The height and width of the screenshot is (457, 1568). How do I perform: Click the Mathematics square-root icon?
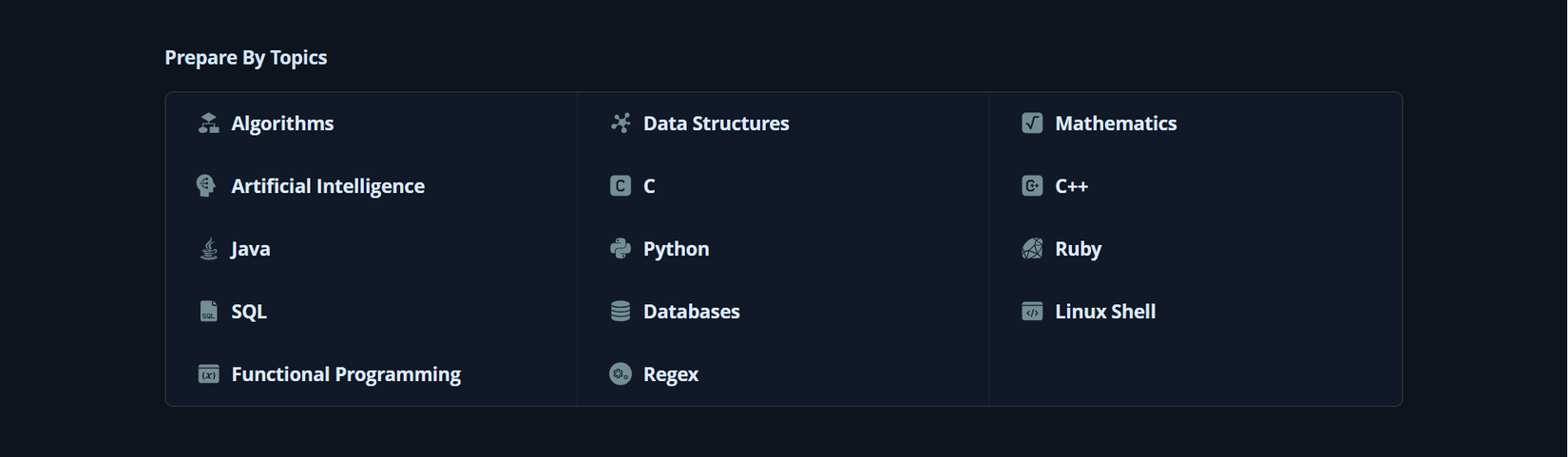(x=1032, y=124)
